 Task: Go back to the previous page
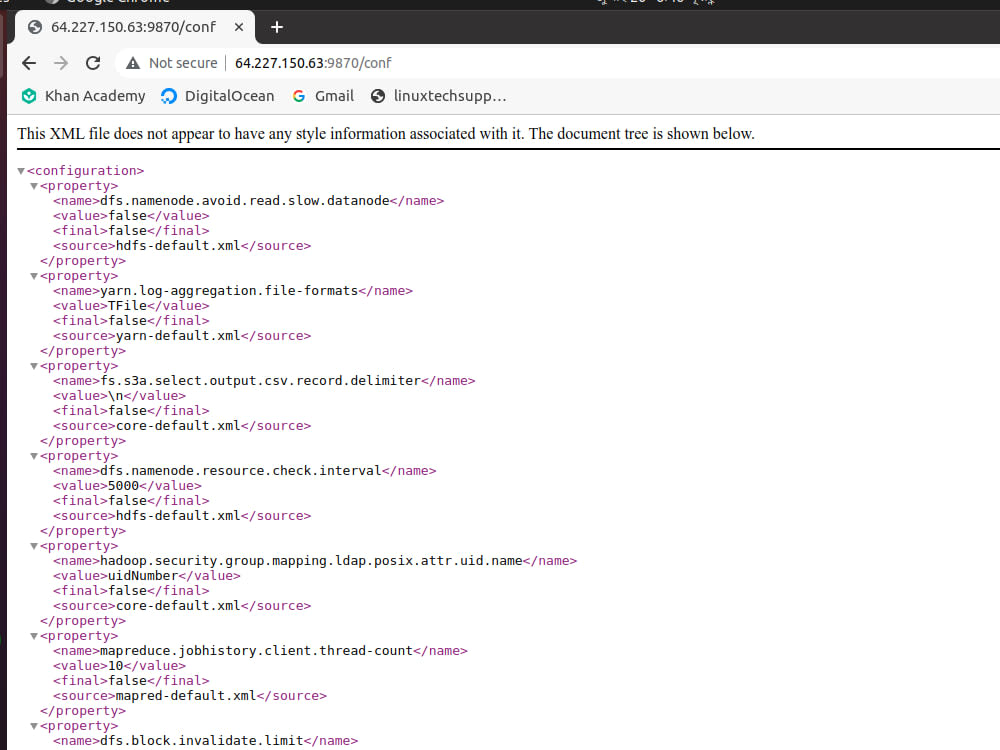pos(29,63)
